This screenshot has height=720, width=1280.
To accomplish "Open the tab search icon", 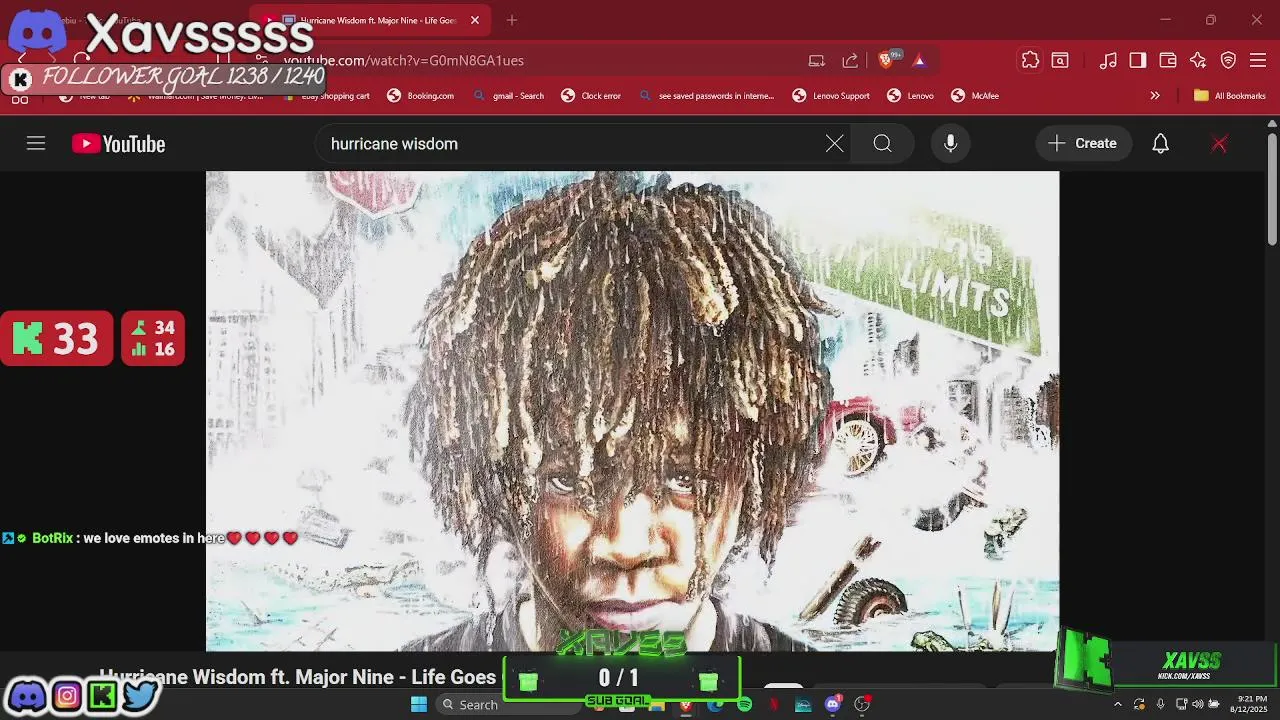I will (x=1060, y=60).
